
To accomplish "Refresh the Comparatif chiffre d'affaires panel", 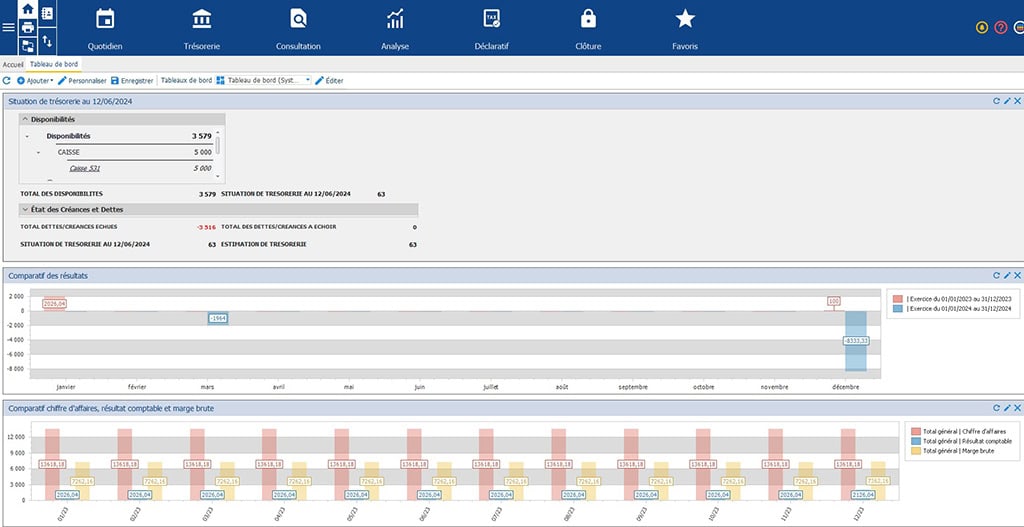I will tap(997, 408).
